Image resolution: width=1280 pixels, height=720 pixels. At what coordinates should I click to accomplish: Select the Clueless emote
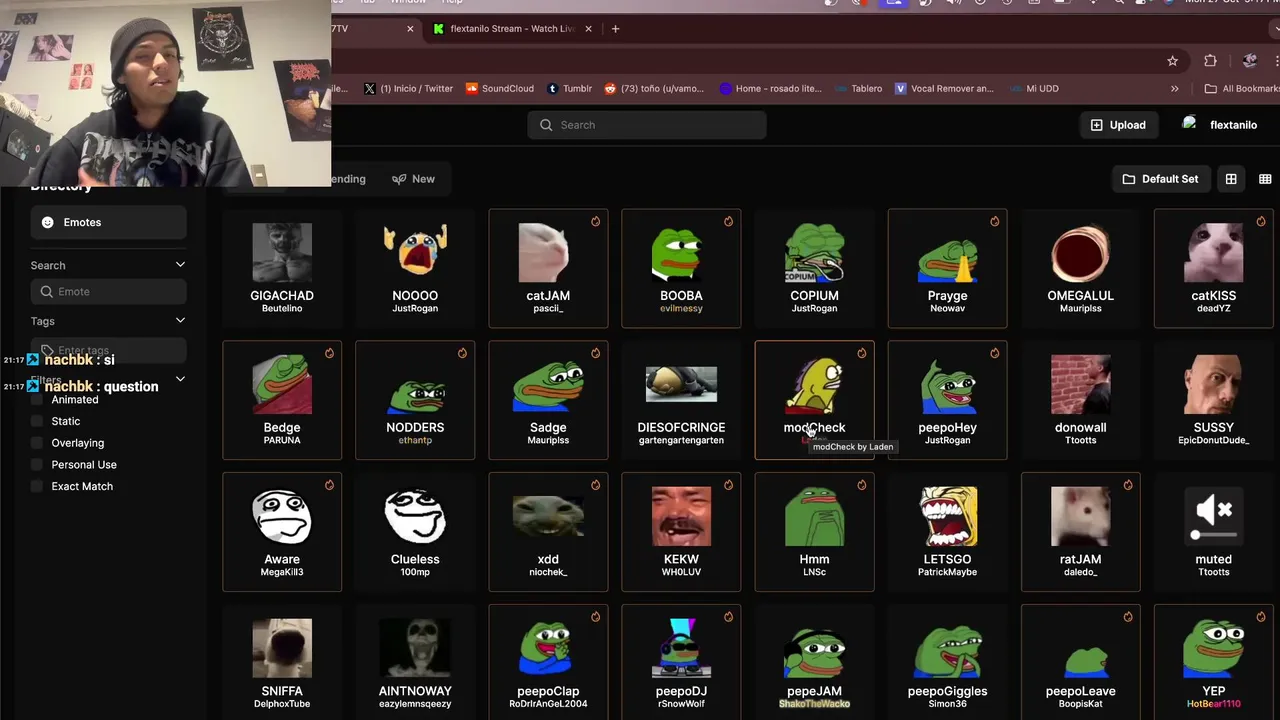click(415, 532)
